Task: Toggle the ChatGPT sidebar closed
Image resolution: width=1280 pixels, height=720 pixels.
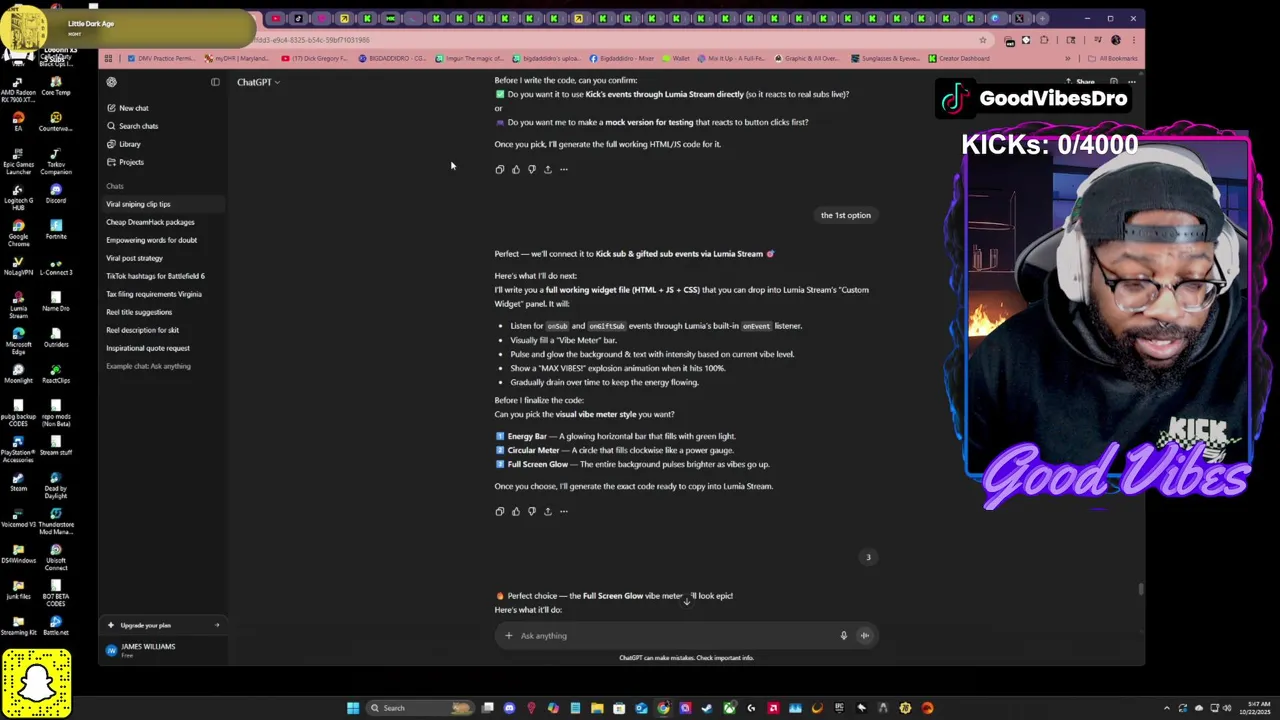Action: [x=215, y=82]
